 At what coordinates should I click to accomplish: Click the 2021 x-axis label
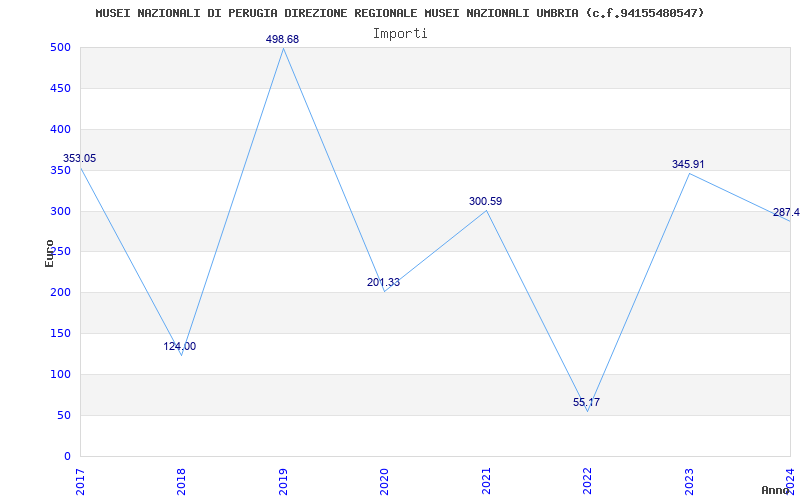(486, 482)
